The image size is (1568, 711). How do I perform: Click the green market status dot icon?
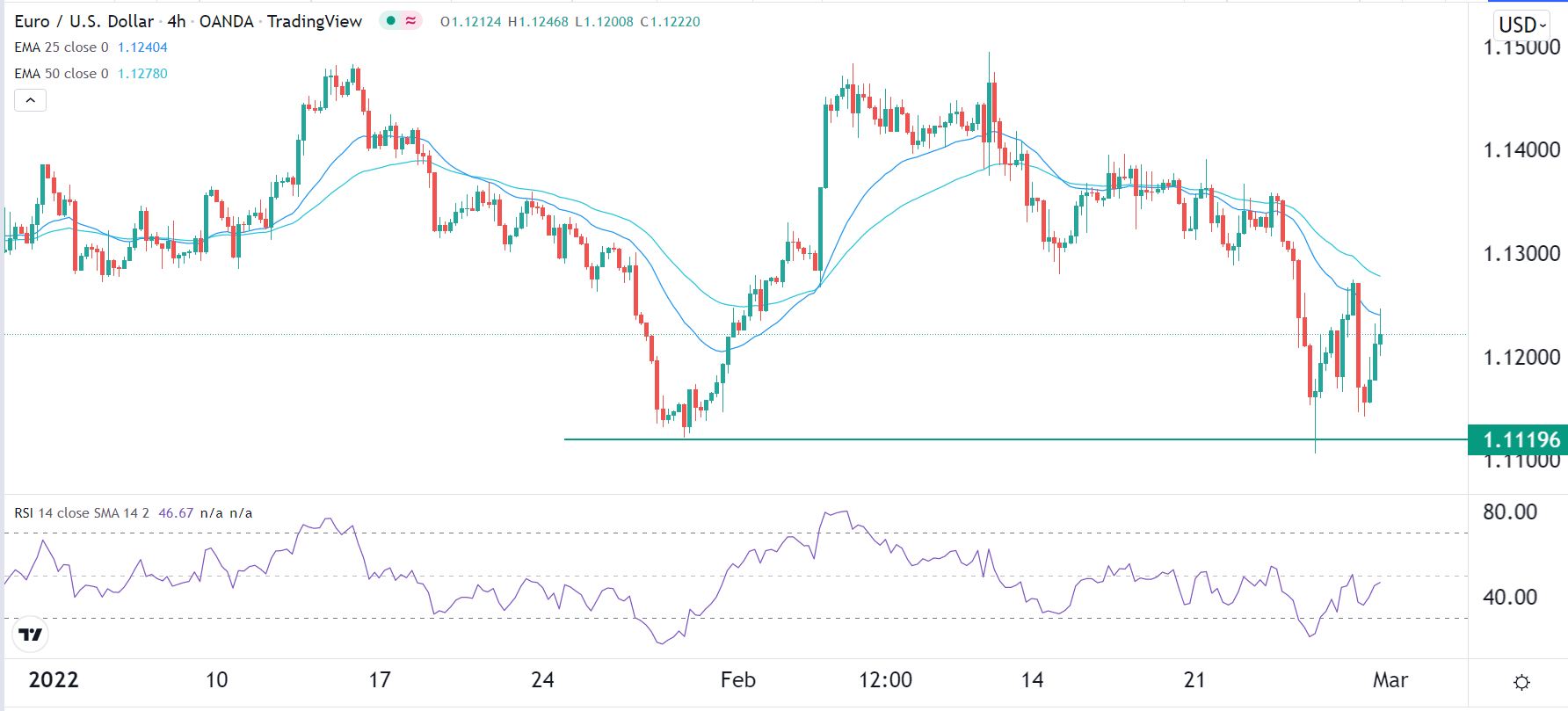[x=391, y=20]
